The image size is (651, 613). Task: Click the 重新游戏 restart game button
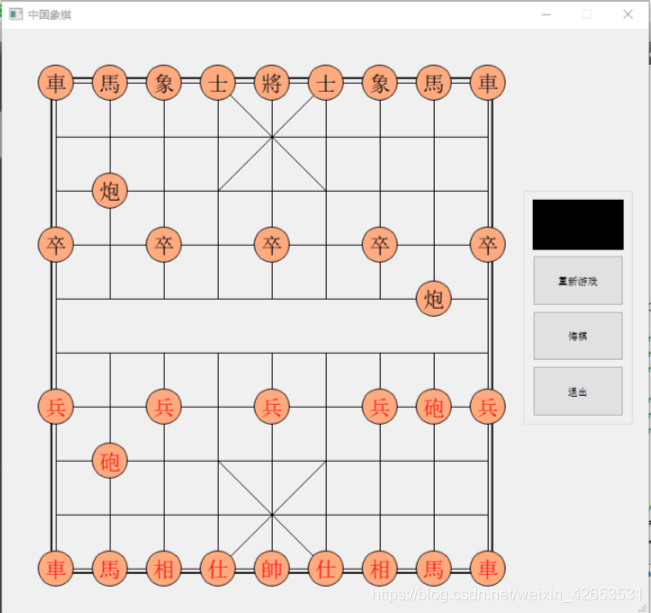click(578, 281)
